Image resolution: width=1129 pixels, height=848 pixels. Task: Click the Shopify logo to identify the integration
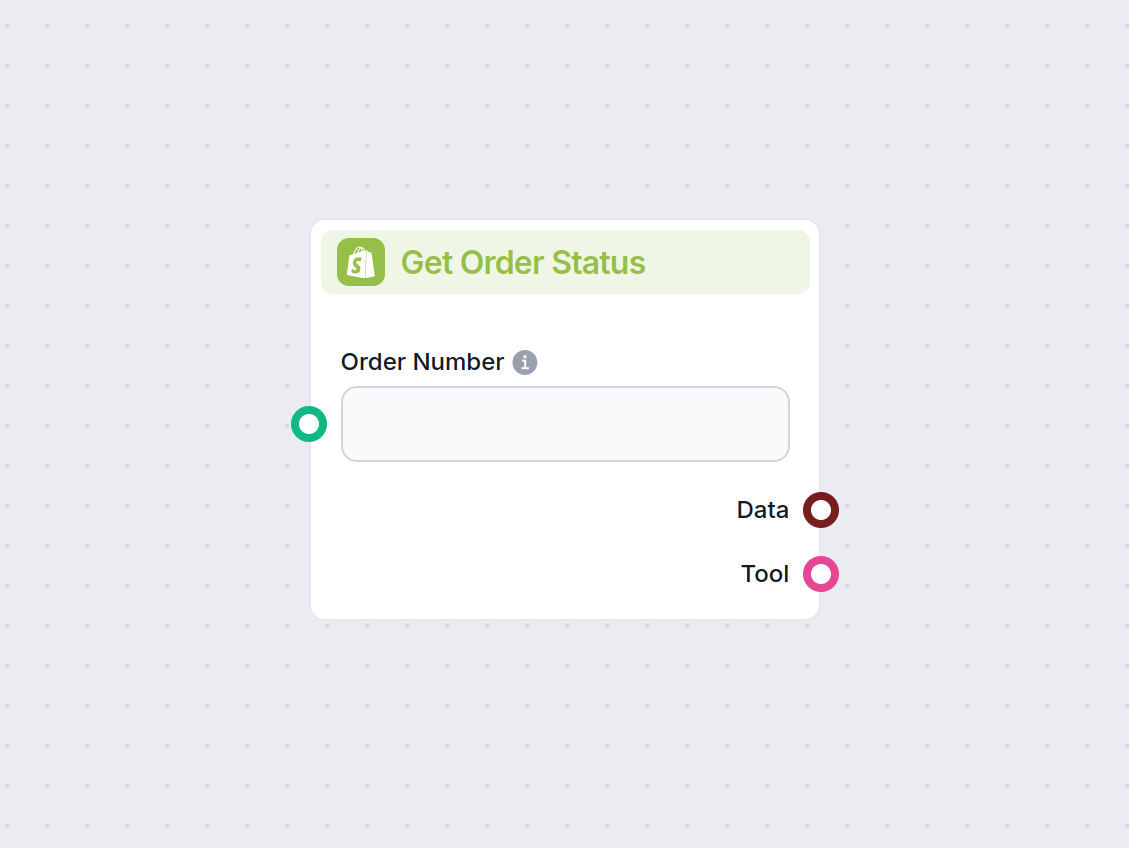pos(360,262)
